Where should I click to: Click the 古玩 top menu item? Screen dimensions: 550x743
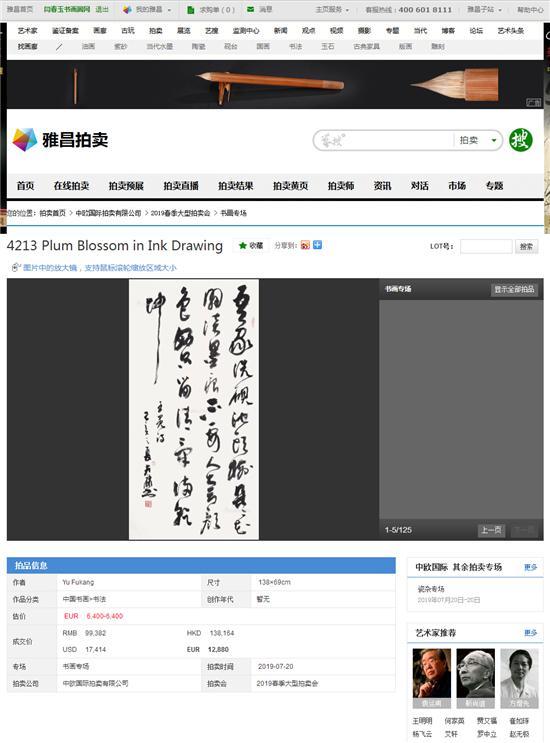coord(128,30)
